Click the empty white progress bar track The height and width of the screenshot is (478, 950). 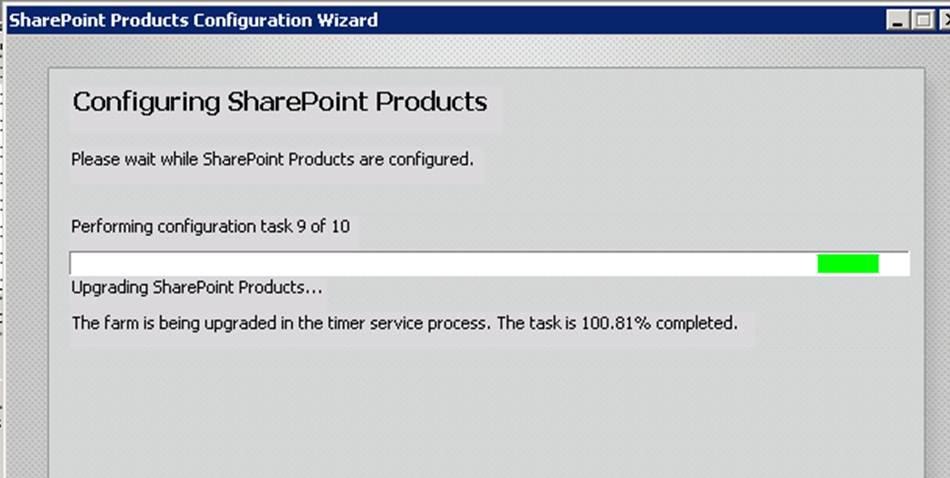[440, 264]
